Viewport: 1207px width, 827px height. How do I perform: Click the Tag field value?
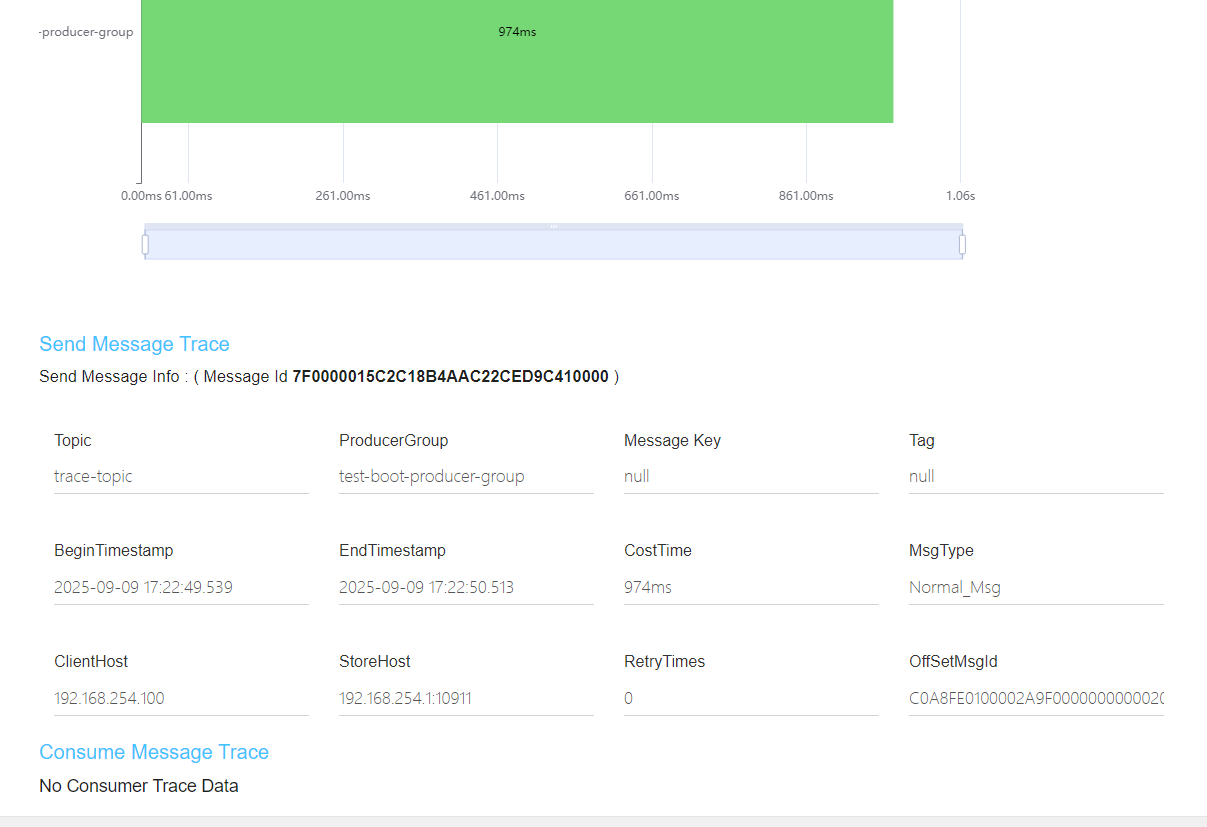1036,477
